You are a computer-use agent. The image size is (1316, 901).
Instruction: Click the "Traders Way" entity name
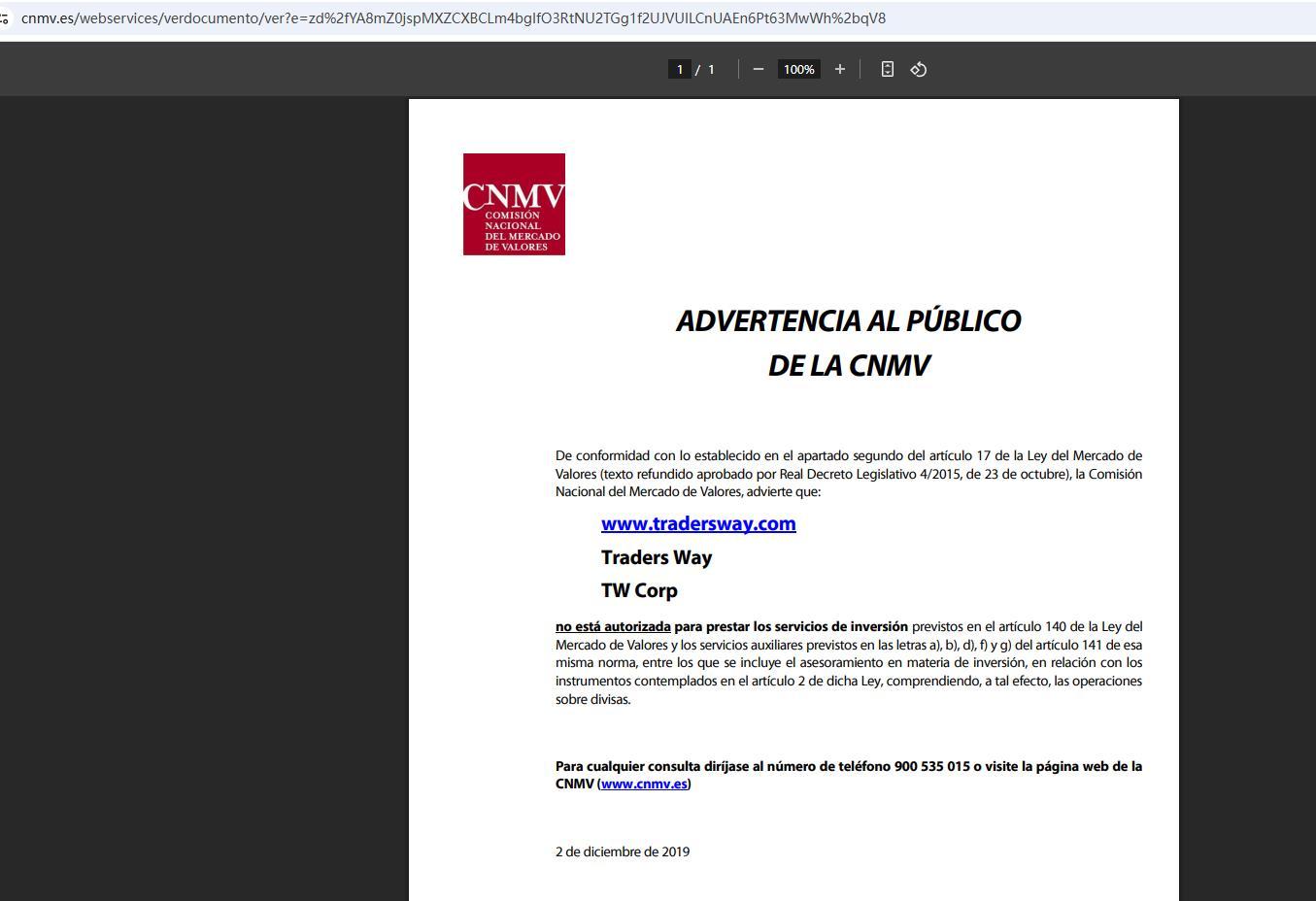[x=657, y=557]
